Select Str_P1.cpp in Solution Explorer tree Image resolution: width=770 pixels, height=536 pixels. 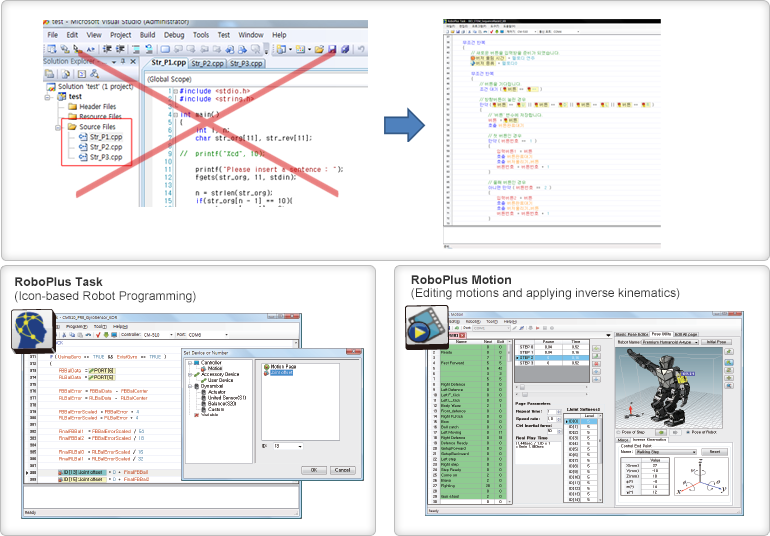(x=106, y=137)
